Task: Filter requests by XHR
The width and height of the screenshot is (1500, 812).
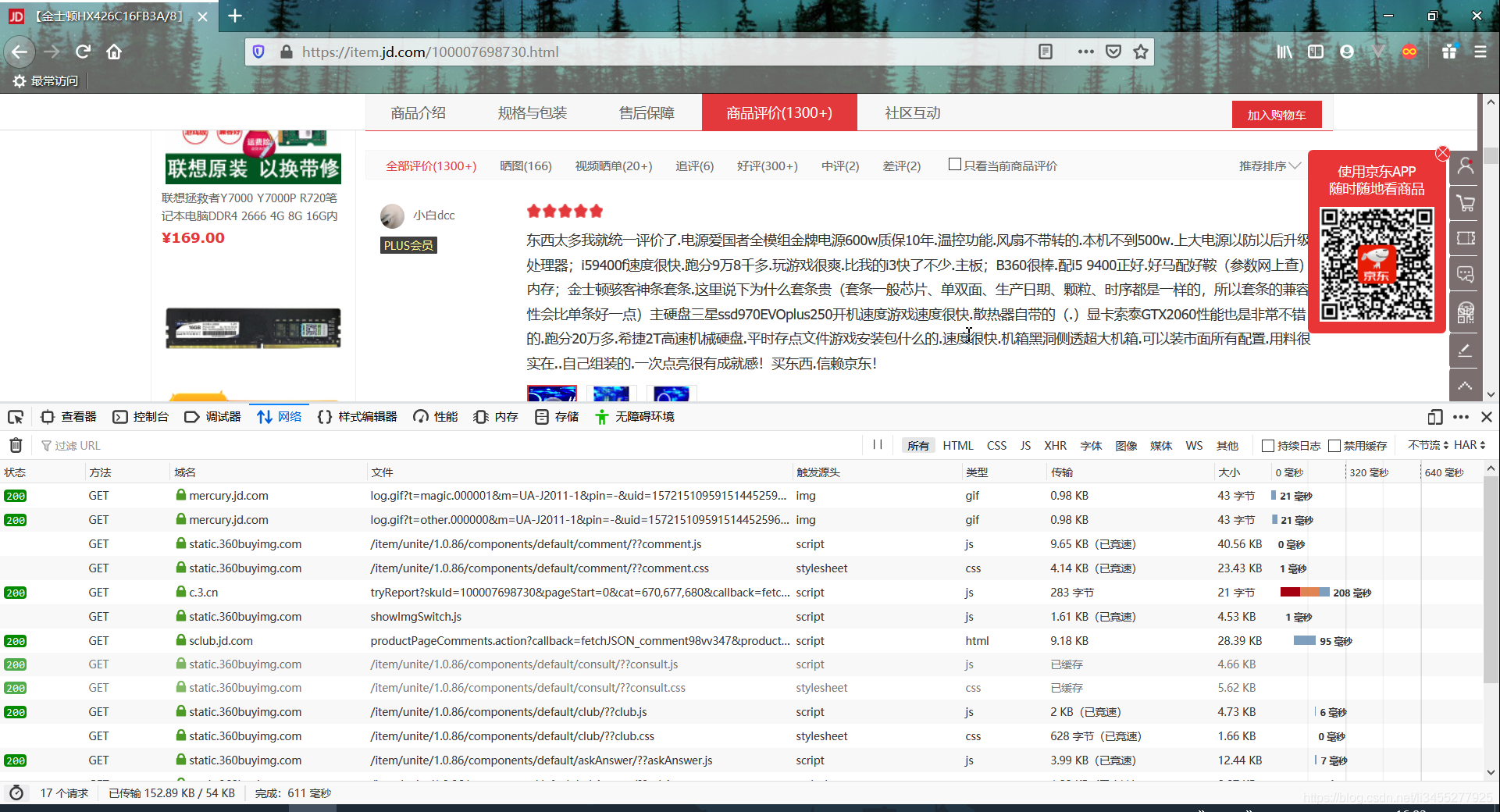Action: (x=1055, y=446)
